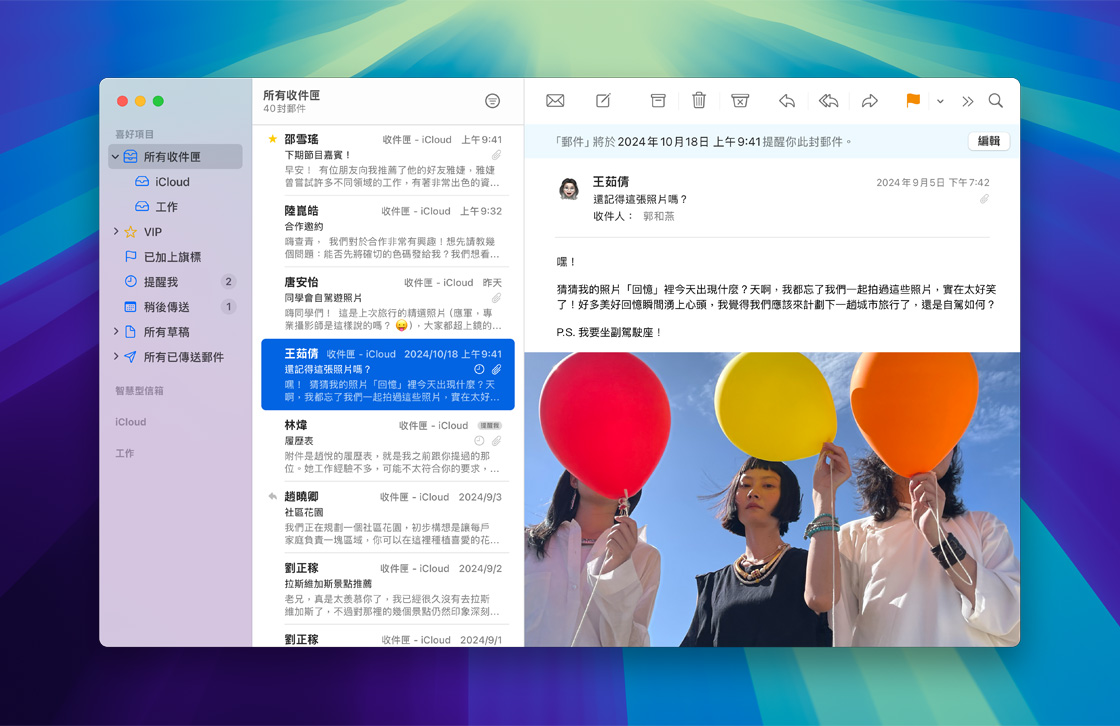Expand 所有草稿 mailbox
The height and width of the screenshot is (726, 1120).
[117, 332]
